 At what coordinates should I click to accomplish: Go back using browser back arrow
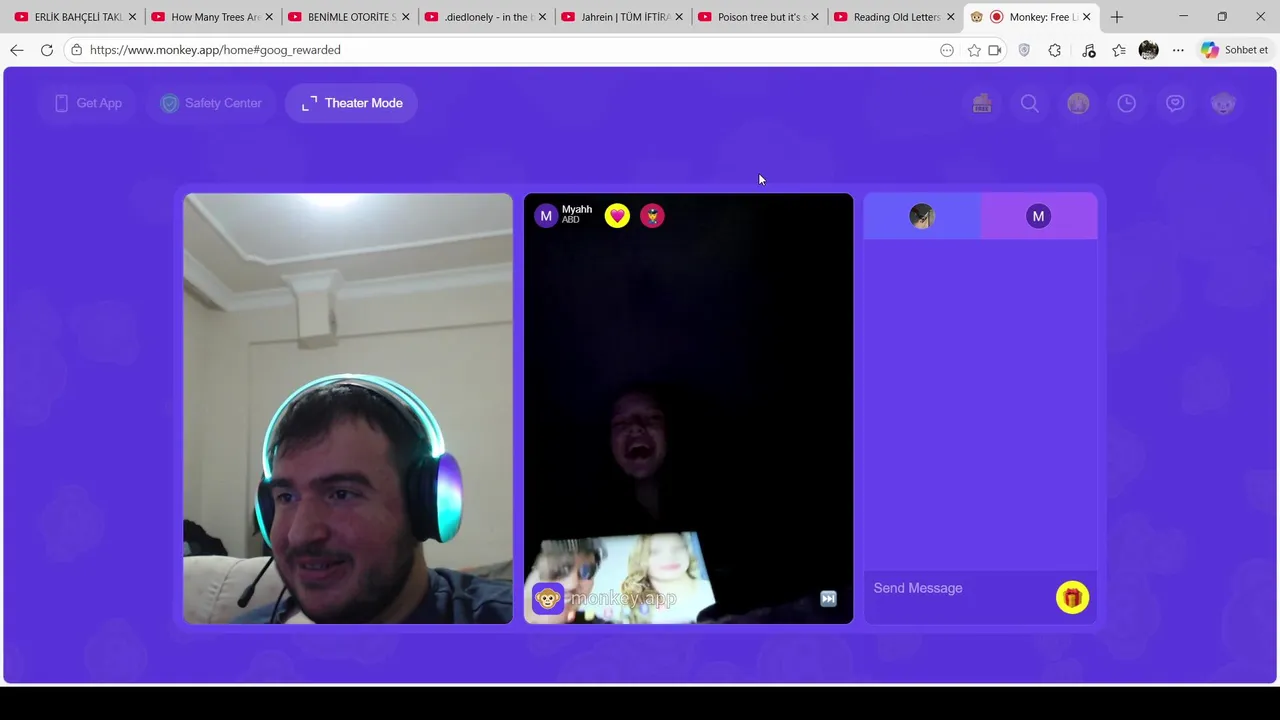click(17, 50)
